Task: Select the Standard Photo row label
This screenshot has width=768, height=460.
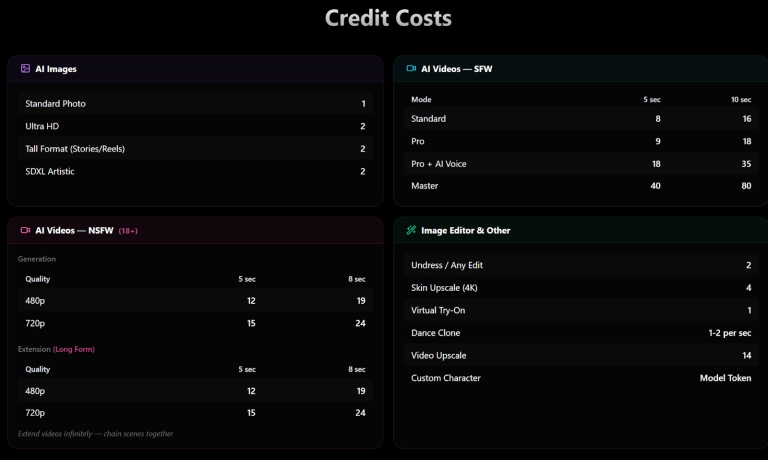Action: [55, 104]
